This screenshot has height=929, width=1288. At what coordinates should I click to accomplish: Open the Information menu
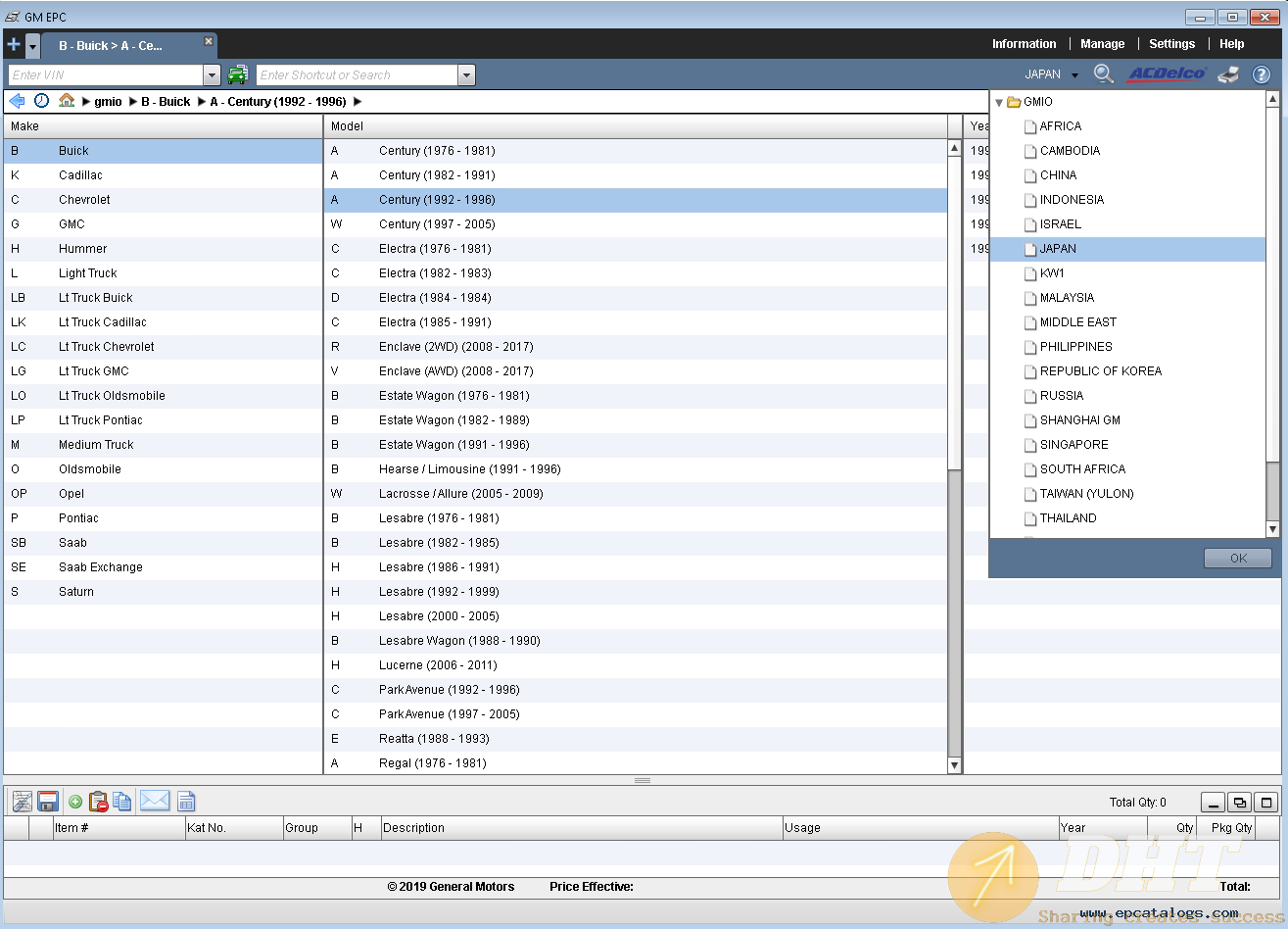[1024, 44]
